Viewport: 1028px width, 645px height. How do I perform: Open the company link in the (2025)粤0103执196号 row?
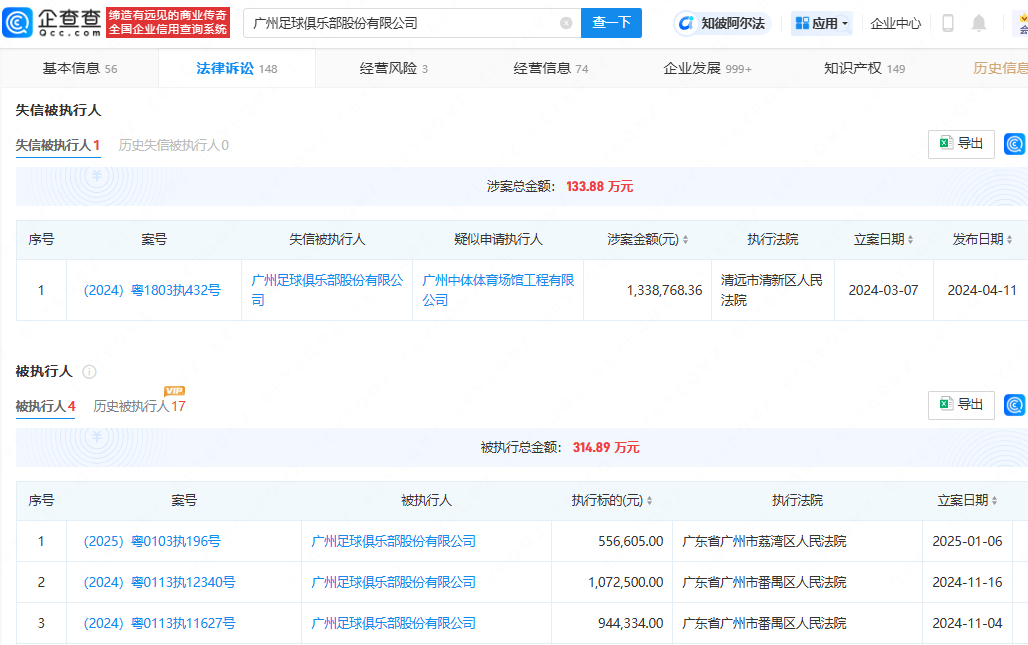393,541
